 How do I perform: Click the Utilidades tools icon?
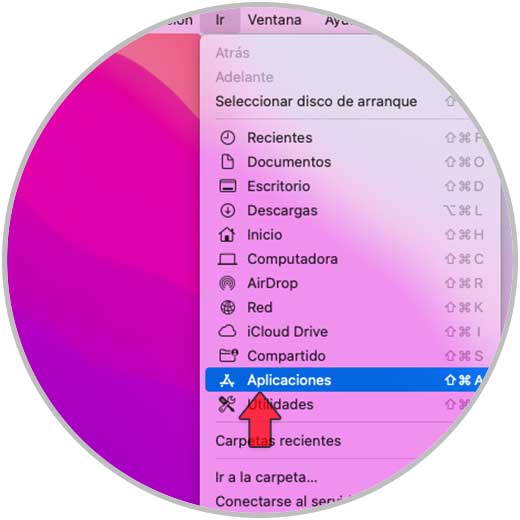[x=227, y=404]
